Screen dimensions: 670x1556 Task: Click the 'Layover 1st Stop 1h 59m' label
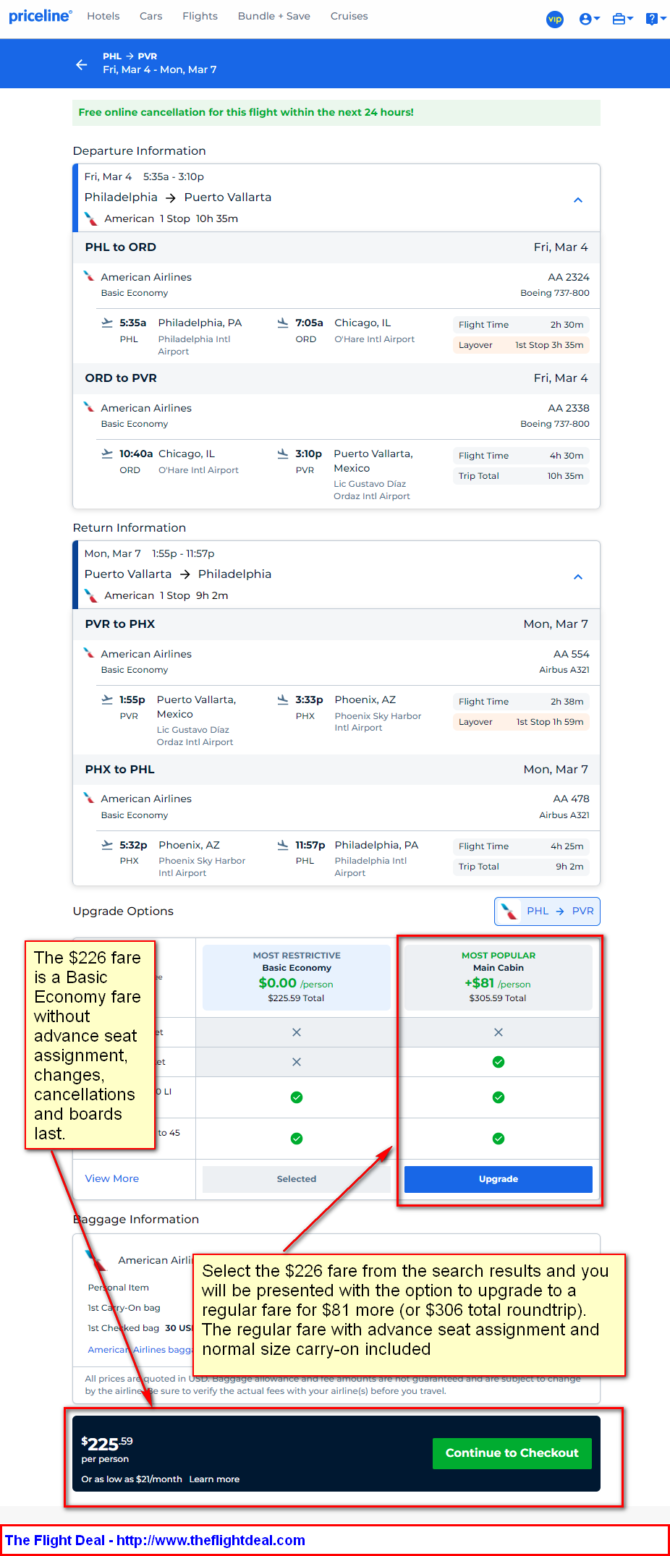tap(521, 722)
